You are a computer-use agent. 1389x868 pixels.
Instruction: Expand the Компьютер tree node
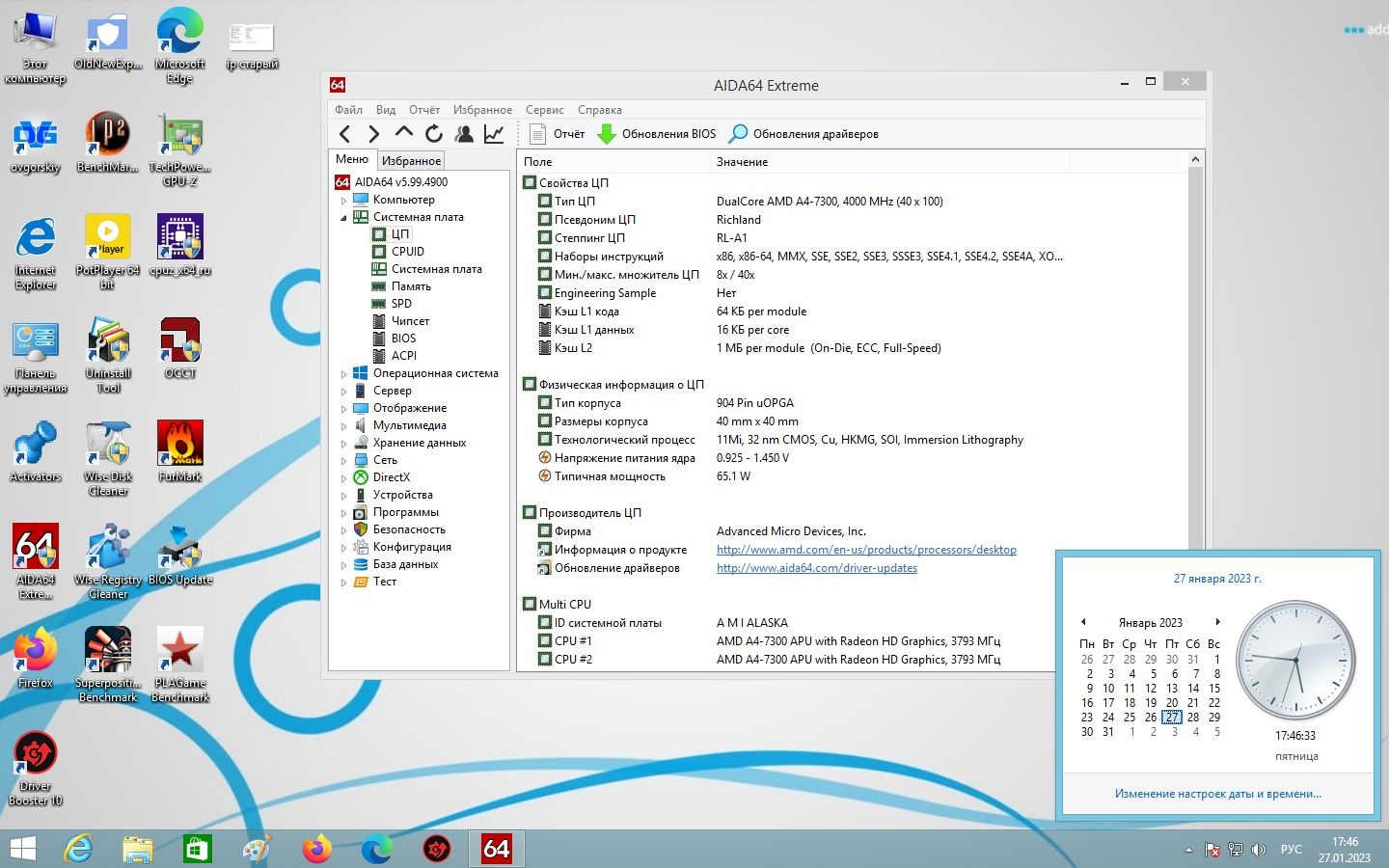pyautogui.click(x=343, y=201)
